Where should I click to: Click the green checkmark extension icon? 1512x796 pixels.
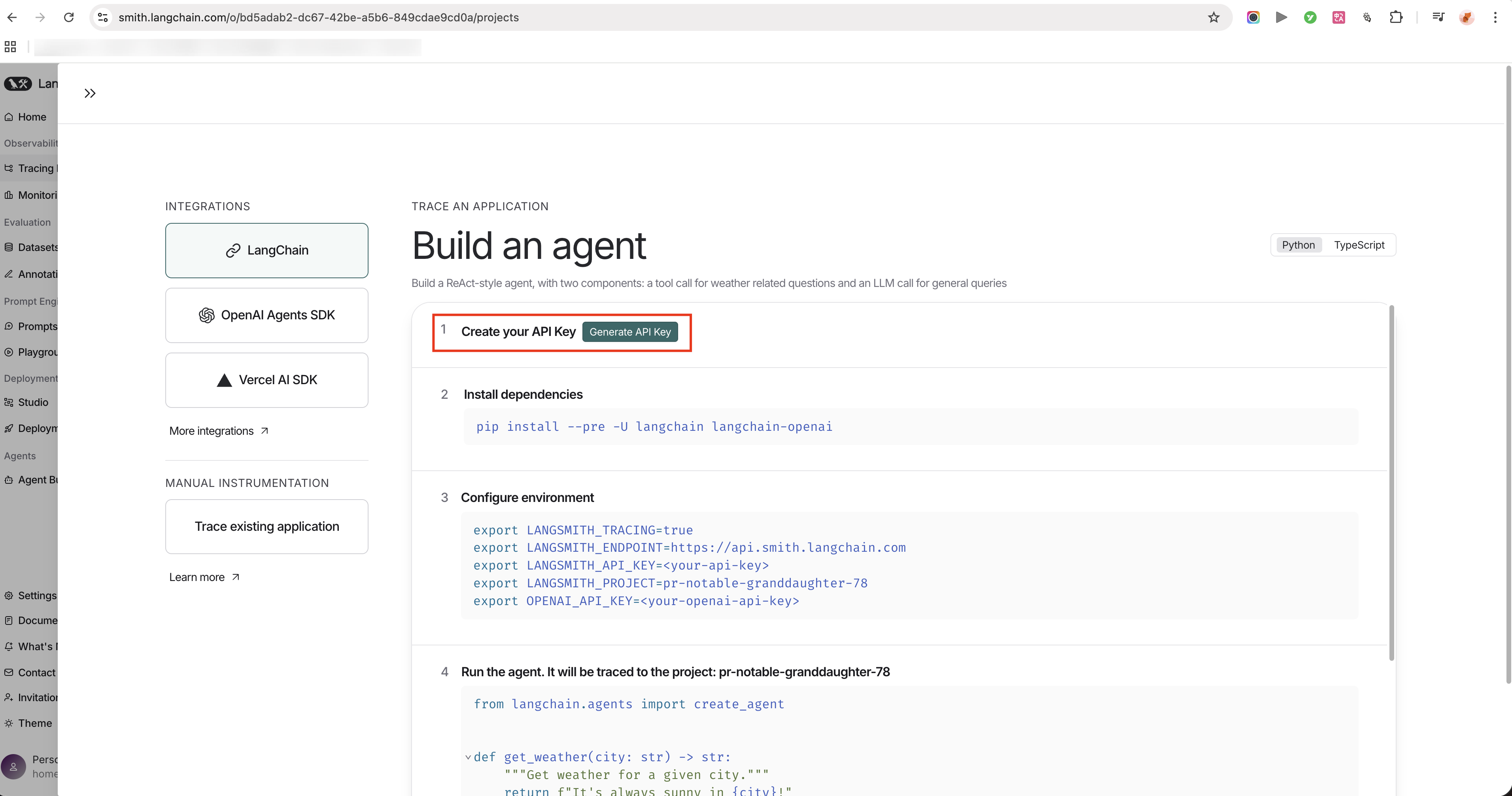tap(1310, 18)
